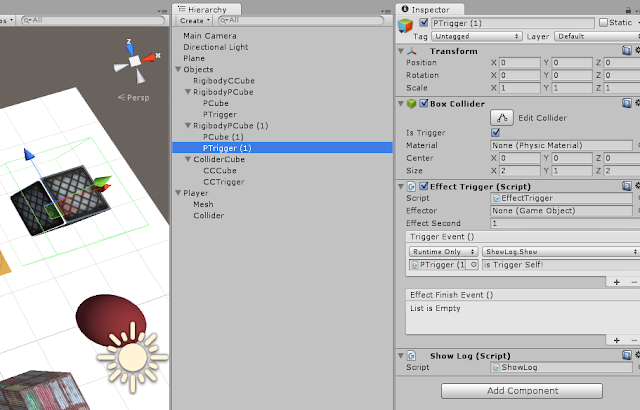Click the object picker circle beside PTrigger (1 field
The image size is (640, 410).
(x=473, y=265)
